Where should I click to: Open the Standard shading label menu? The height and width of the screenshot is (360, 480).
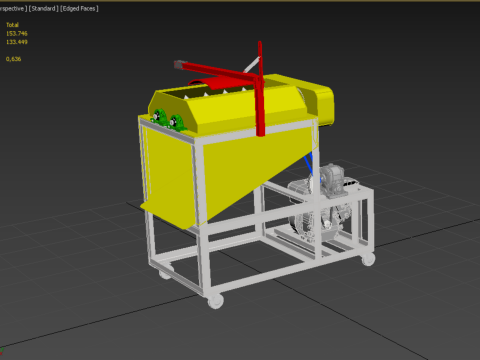coord(43,9)
